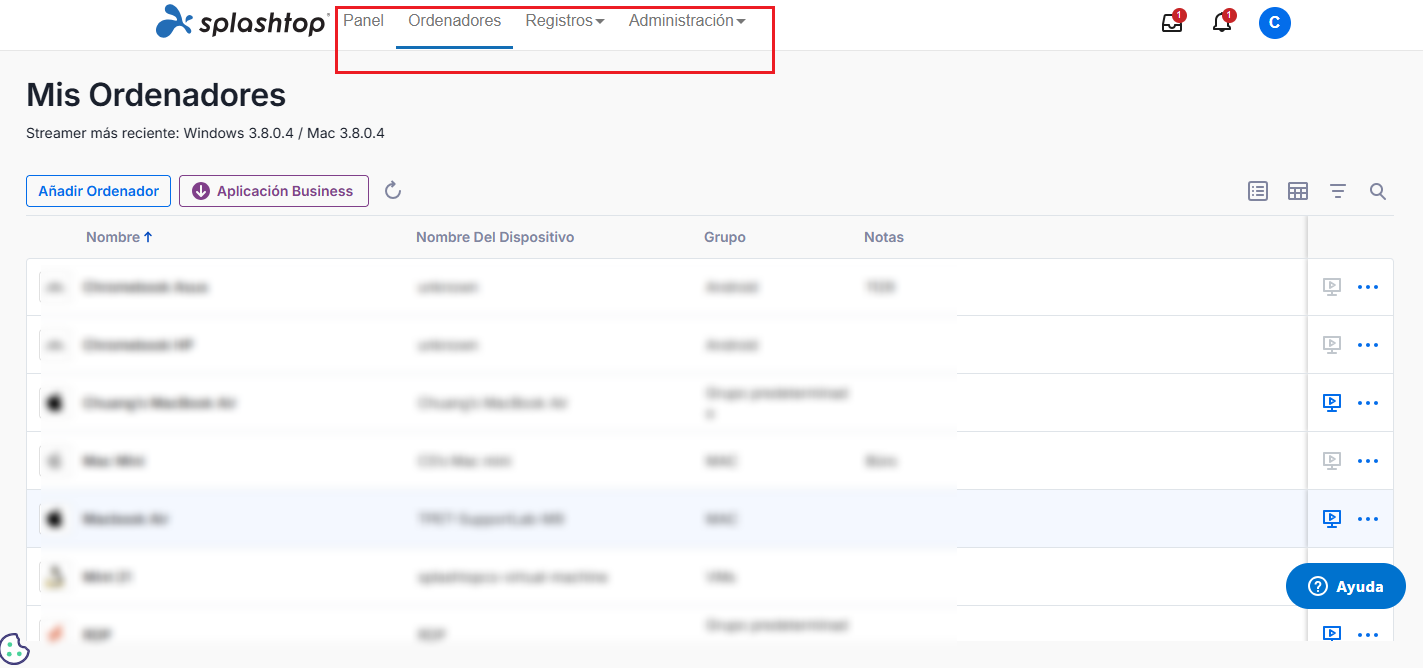1423x668 pixels.
Task: Refresh the computer list
Action: pos(393,191)
